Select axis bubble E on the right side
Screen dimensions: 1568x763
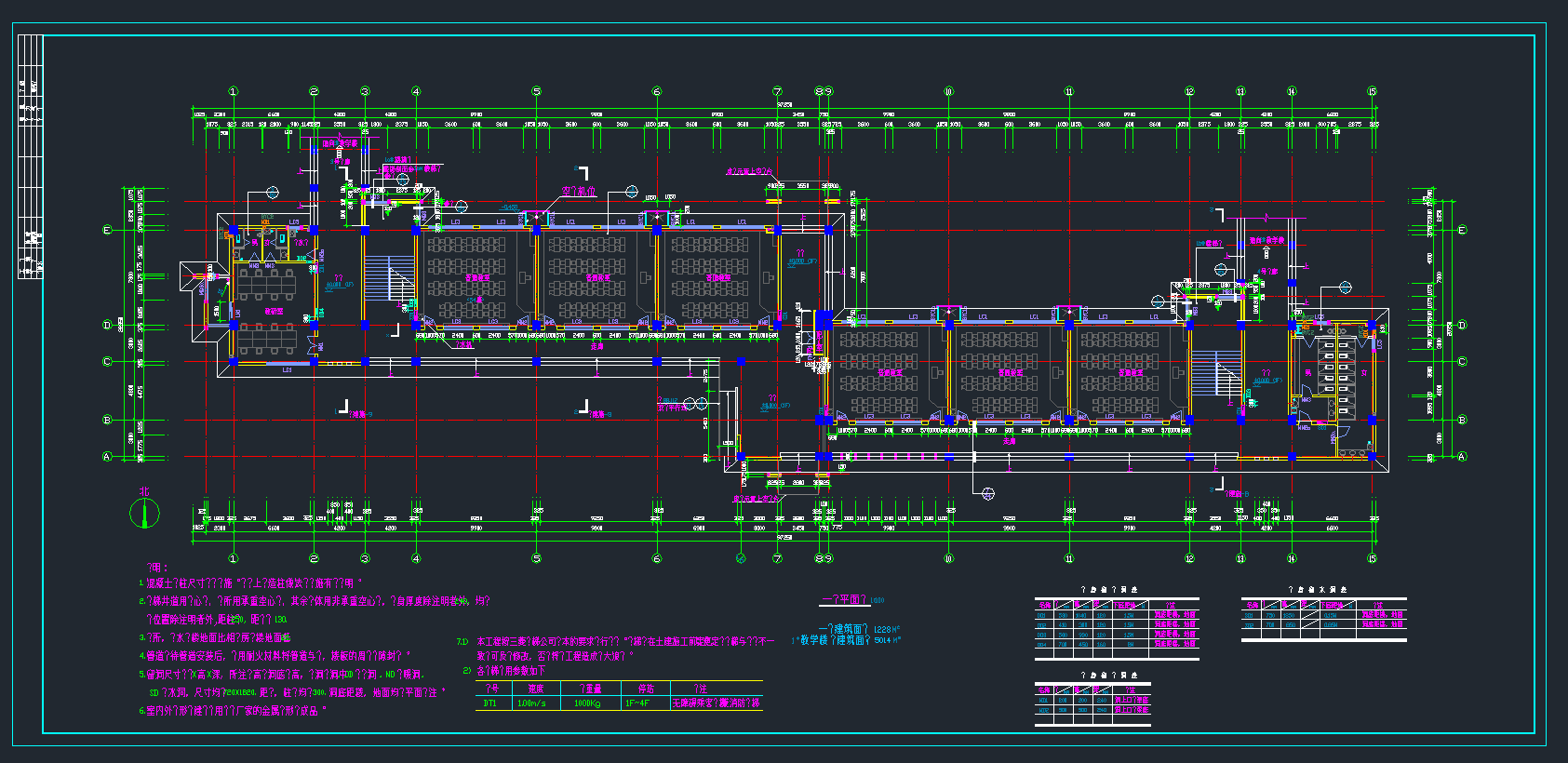pos(1462,230)
